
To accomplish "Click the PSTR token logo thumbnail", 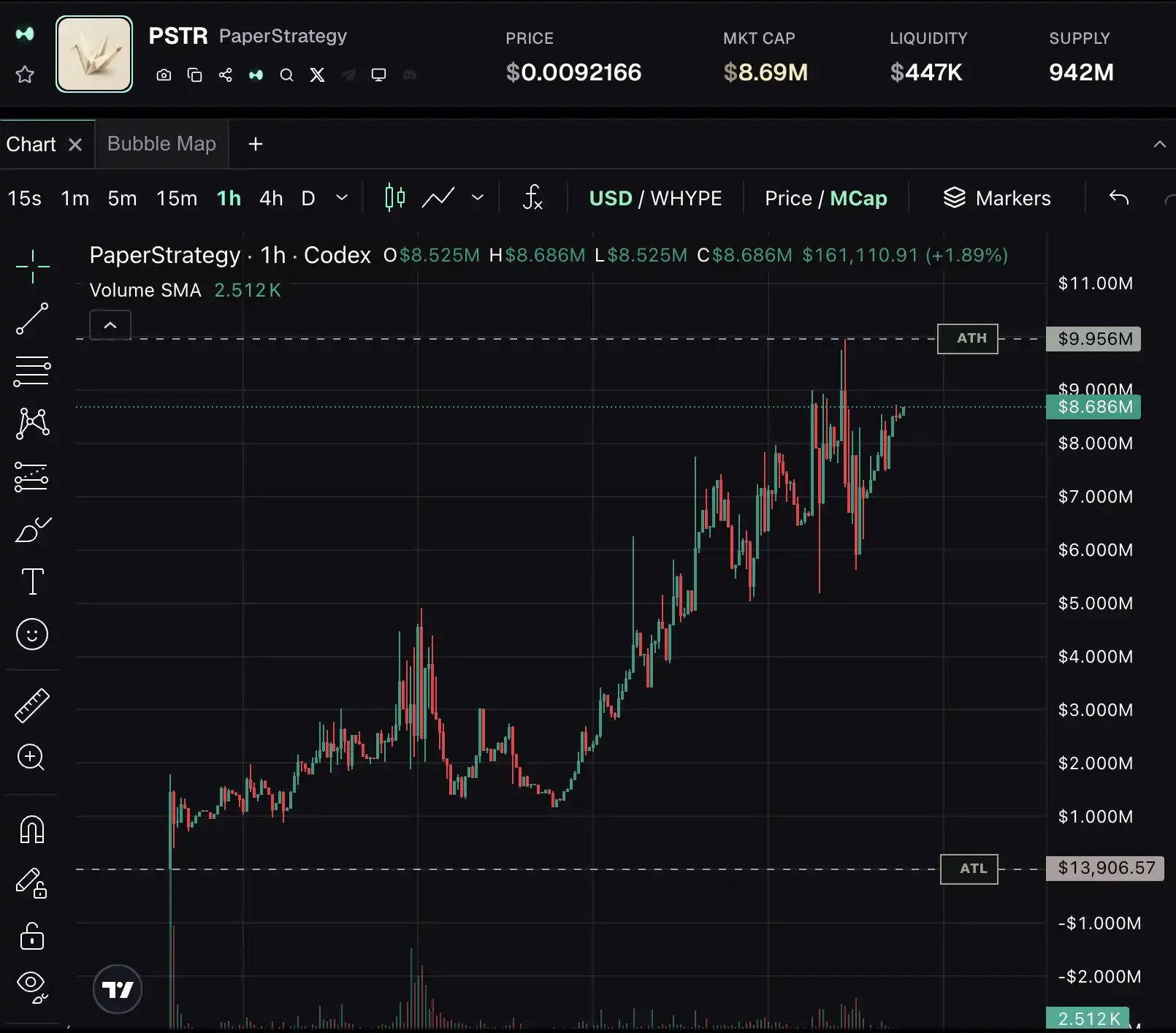I will pos(94,54).
